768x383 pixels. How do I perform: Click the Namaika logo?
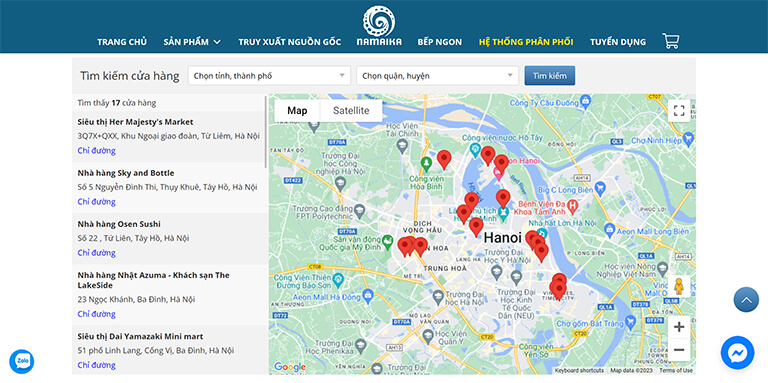coord(379,26)
